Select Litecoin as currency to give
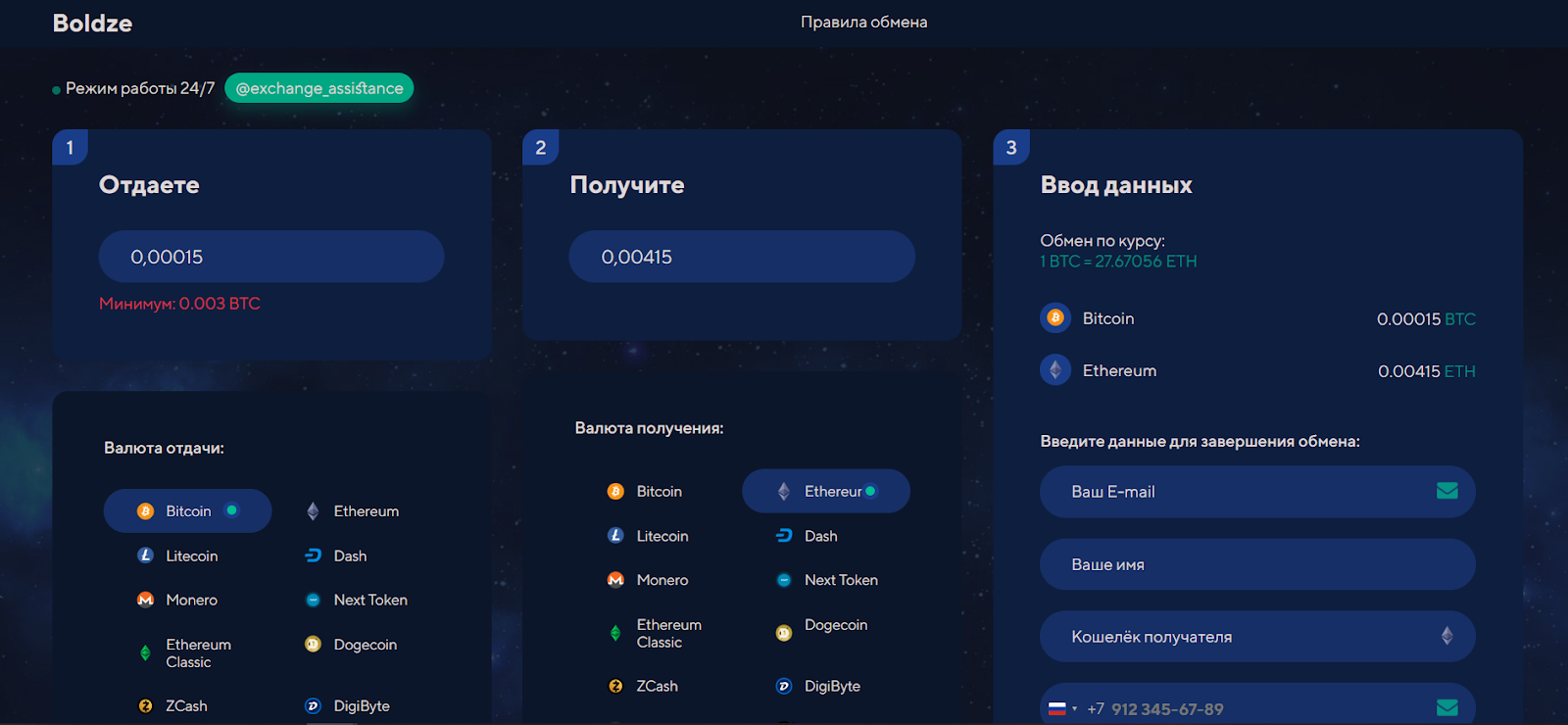 [x=178, y=556]
